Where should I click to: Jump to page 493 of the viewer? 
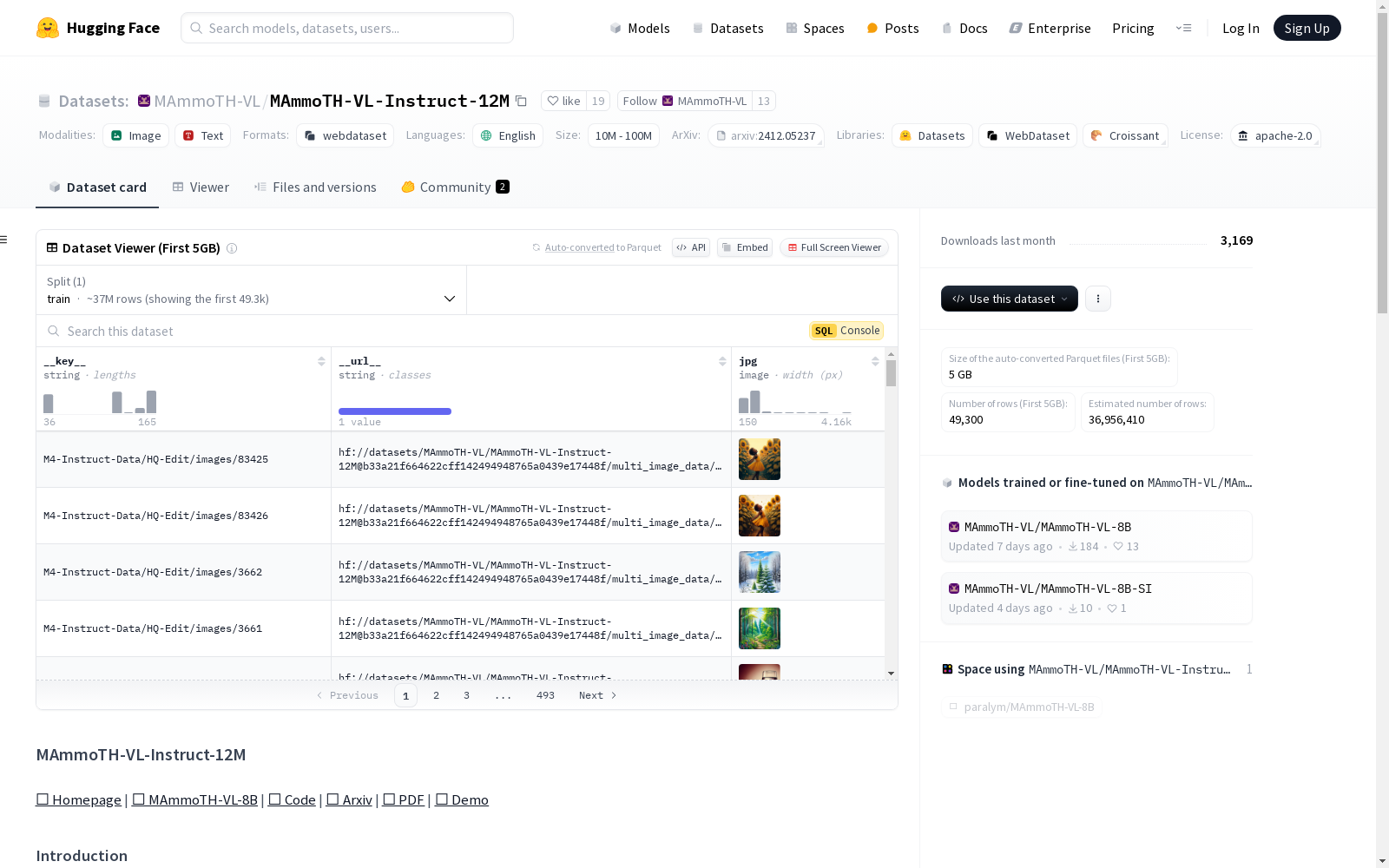545,695
